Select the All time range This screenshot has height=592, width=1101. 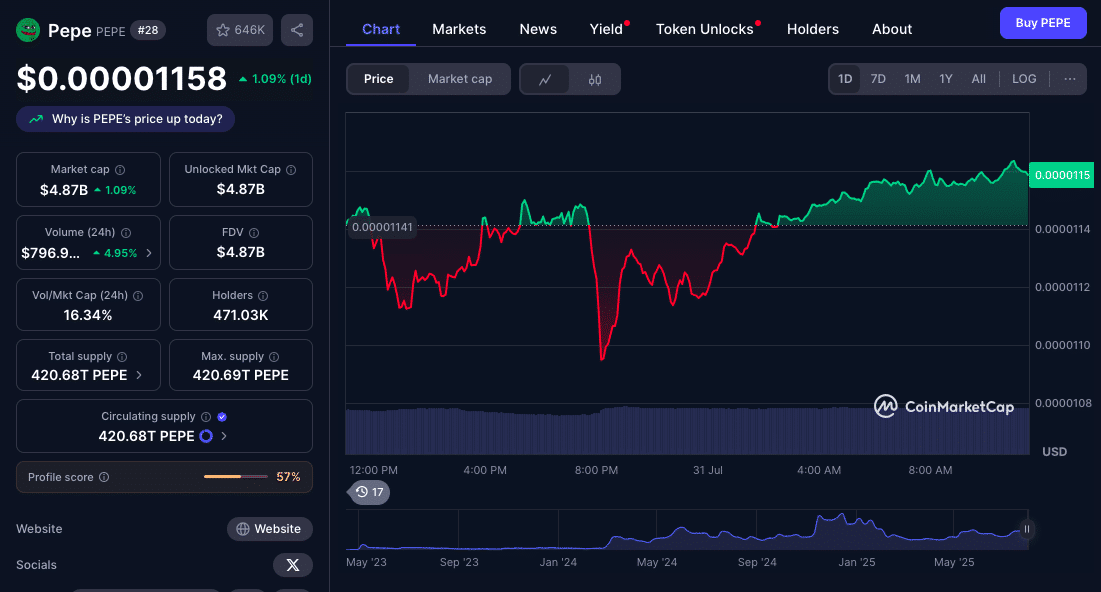pos(978,79)
